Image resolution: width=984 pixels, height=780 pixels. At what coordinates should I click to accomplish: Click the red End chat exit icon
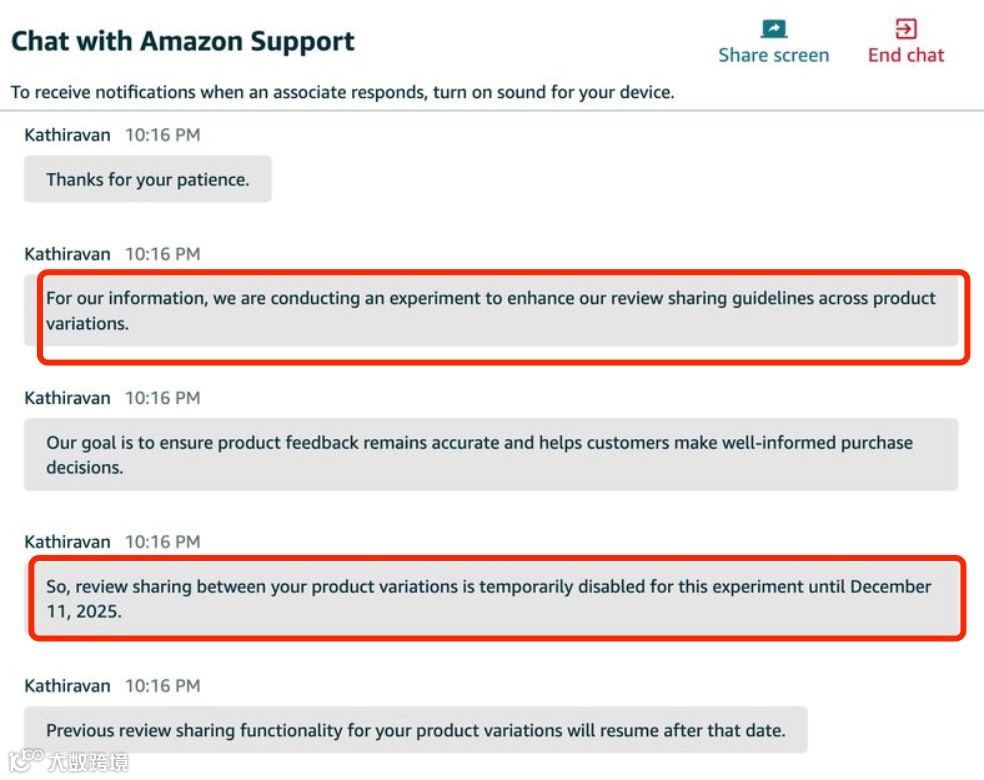pyautogui.click(x=906, y=28)
